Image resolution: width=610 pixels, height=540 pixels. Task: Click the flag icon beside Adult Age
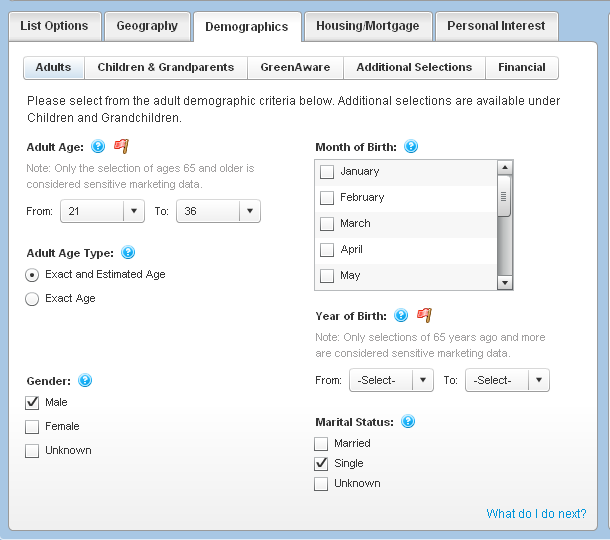click(x=121, y=147)
